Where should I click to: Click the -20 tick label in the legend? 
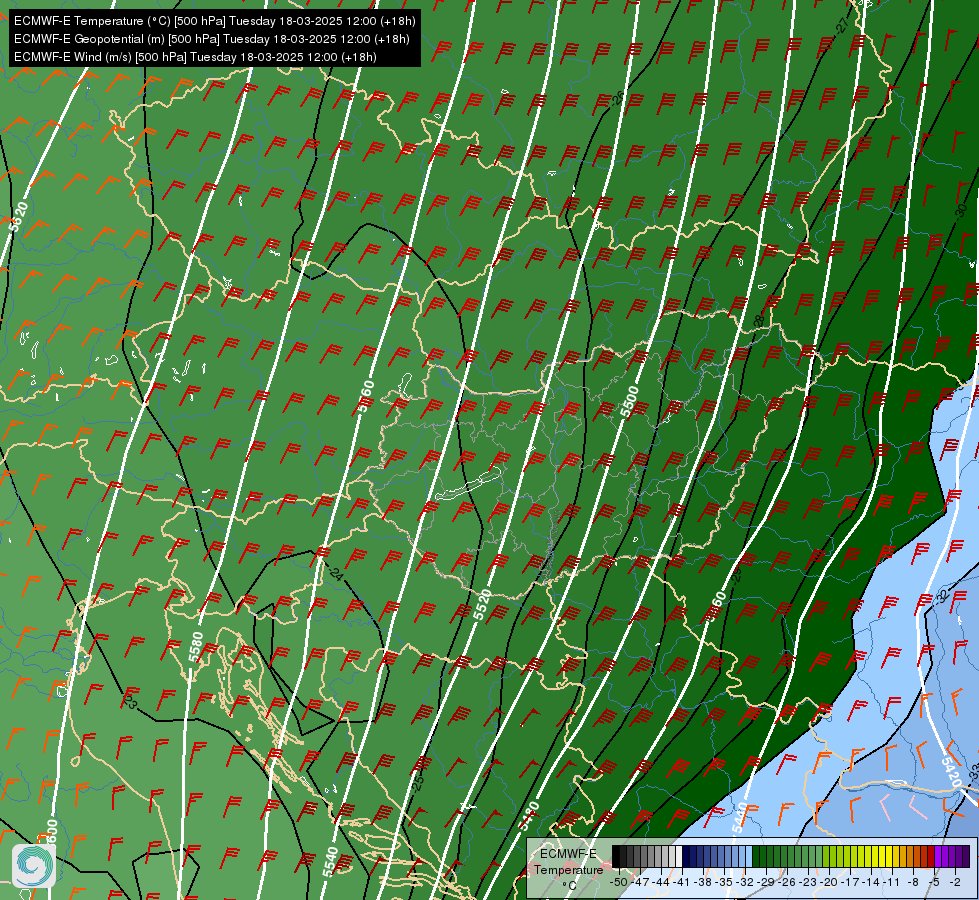point(829,882)
